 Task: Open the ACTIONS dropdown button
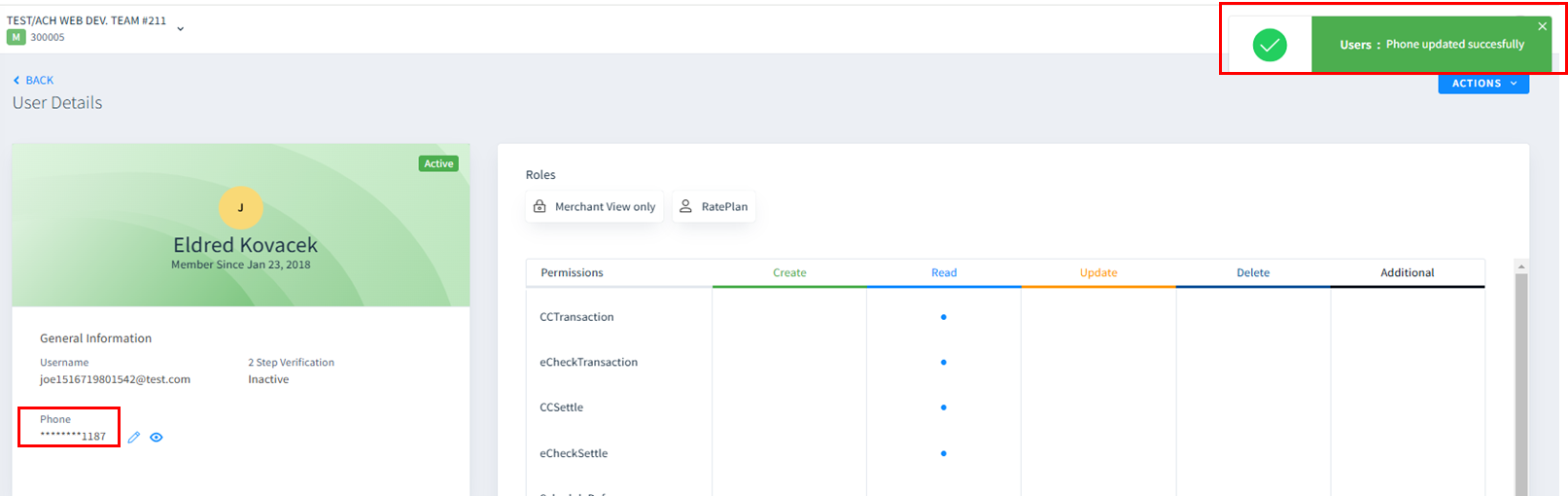[x=1483, y=84]
